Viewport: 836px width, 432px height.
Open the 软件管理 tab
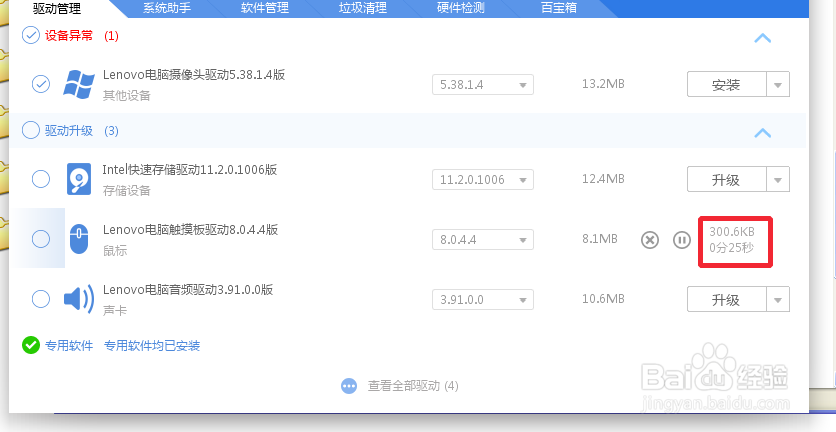click(265, 8)
